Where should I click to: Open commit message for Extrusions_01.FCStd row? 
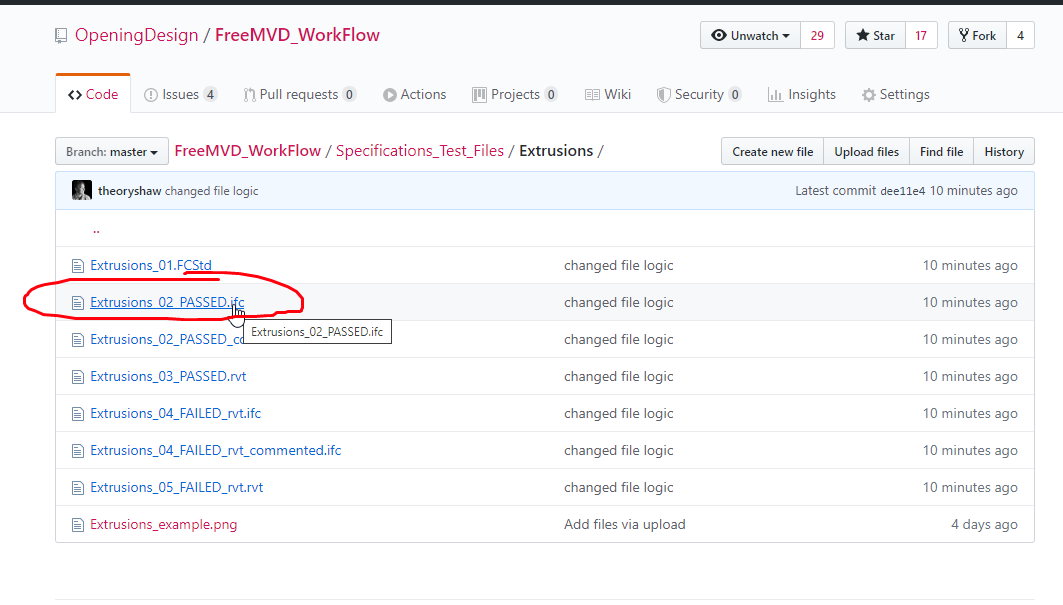point(618,265)
